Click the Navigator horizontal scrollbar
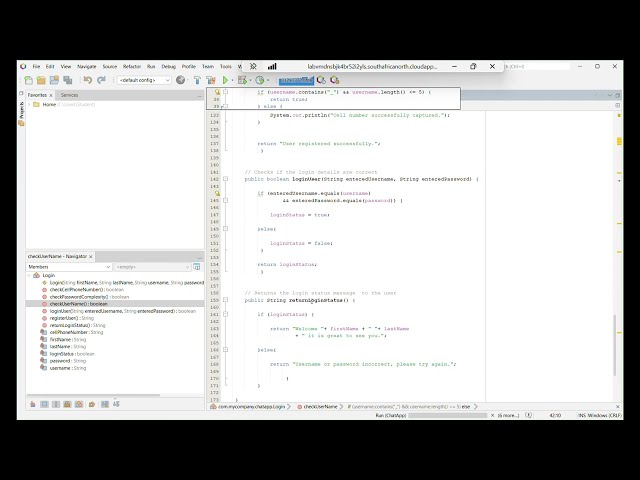 (93, 395)
